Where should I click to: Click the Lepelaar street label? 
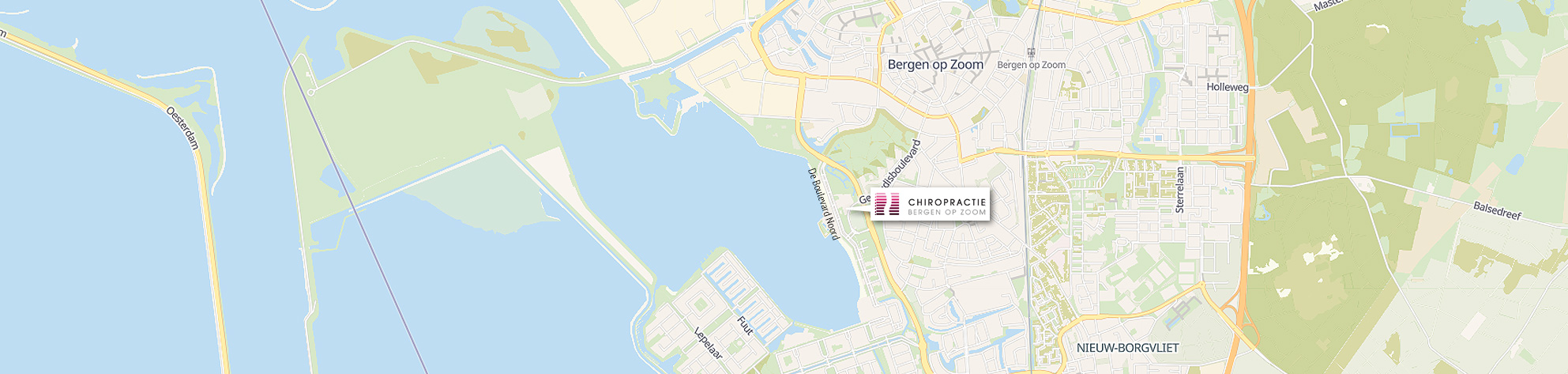(709, 343)
